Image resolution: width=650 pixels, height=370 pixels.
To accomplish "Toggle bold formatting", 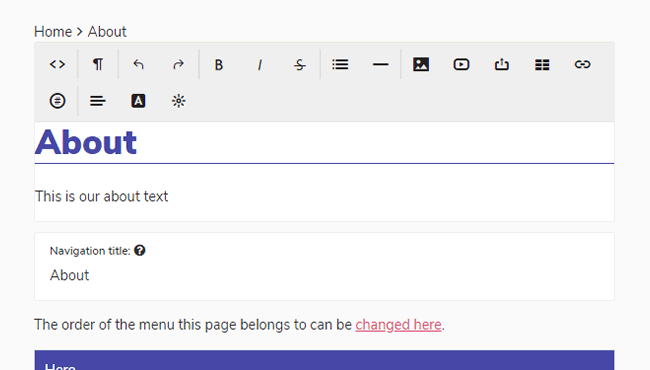I will 219,64.
